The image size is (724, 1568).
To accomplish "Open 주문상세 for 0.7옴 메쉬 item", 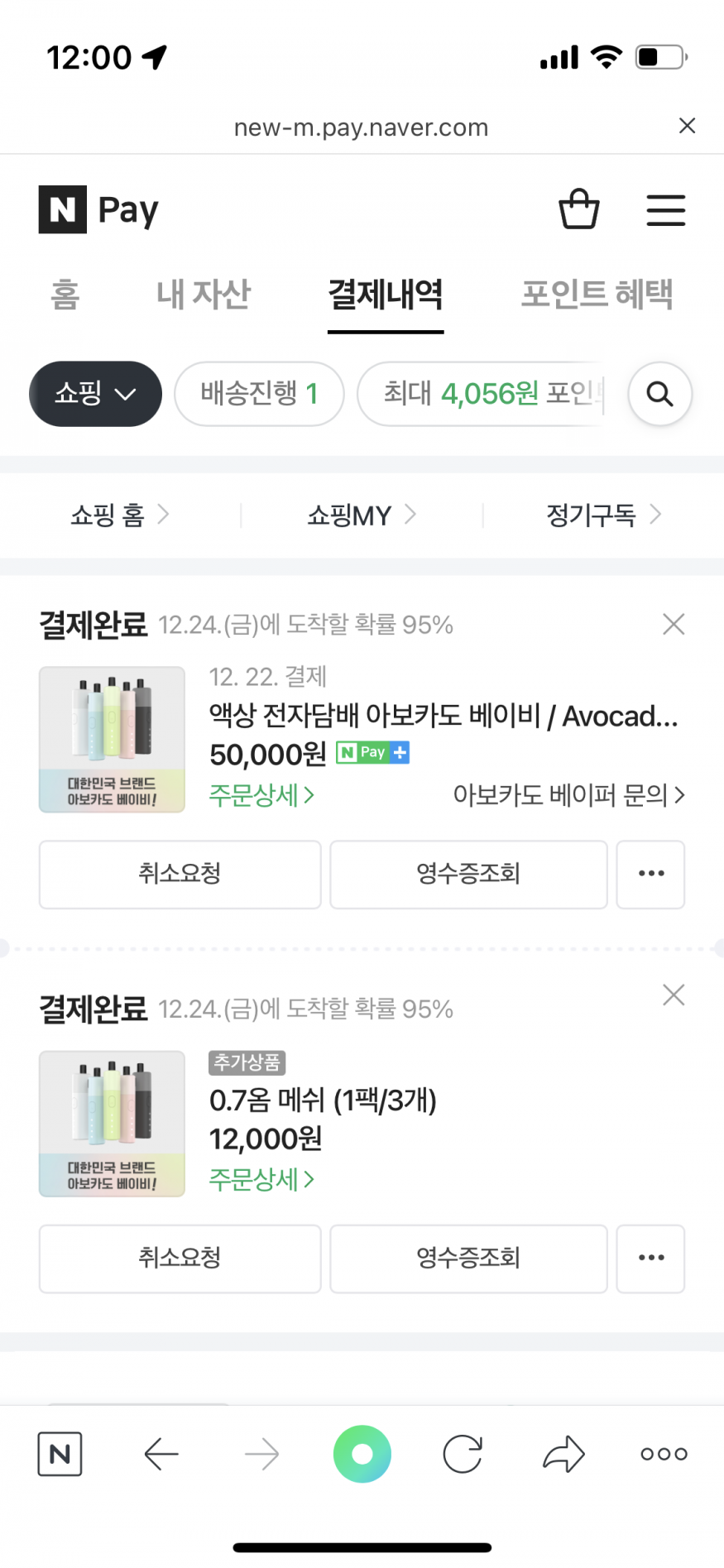I will [261, 1179].
